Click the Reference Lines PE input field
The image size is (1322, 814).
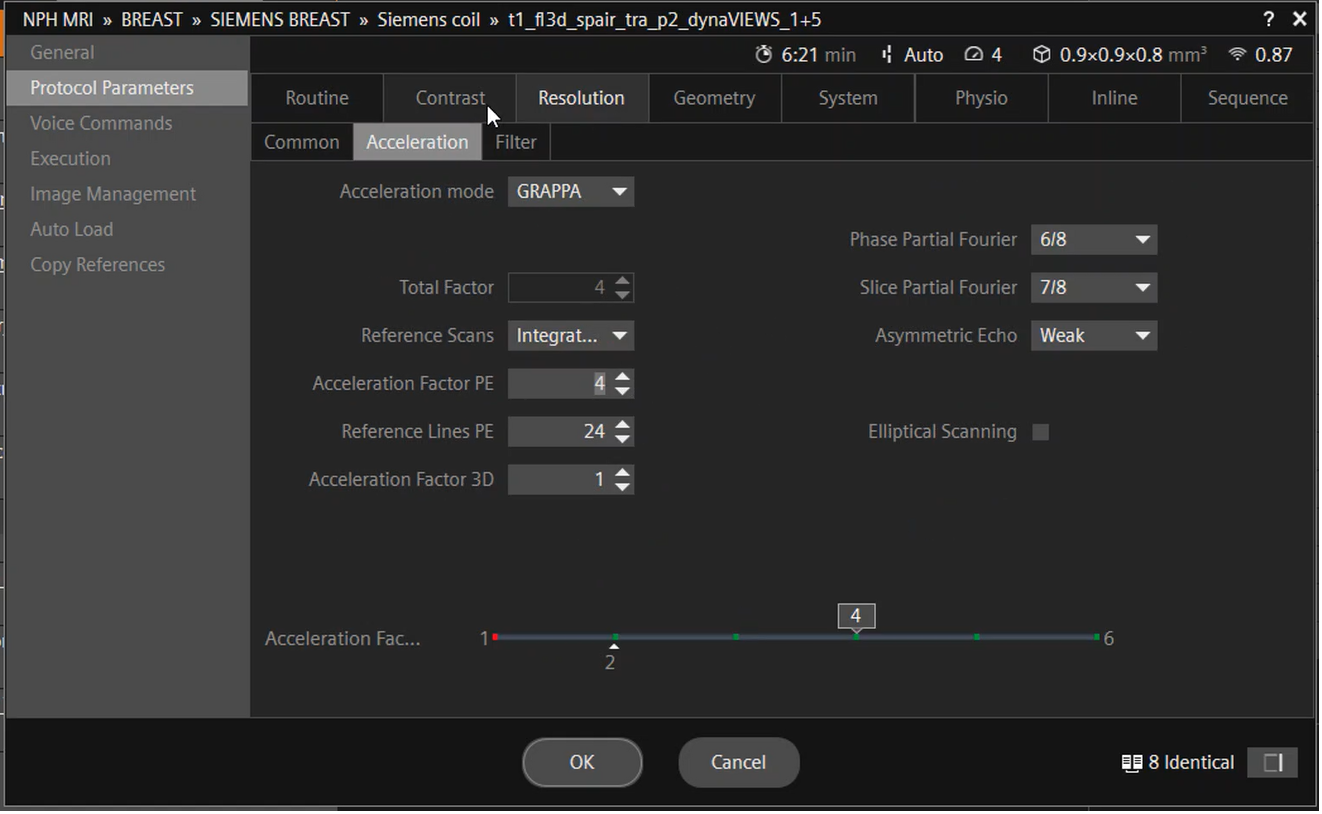561,432
